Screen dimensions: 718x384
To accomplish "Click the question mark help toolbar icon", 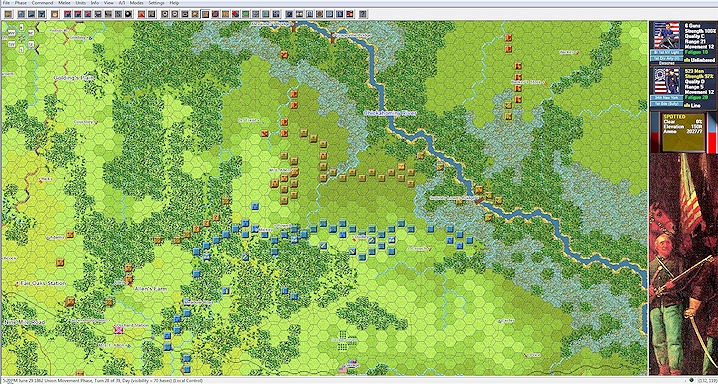I will pos(362,14).
